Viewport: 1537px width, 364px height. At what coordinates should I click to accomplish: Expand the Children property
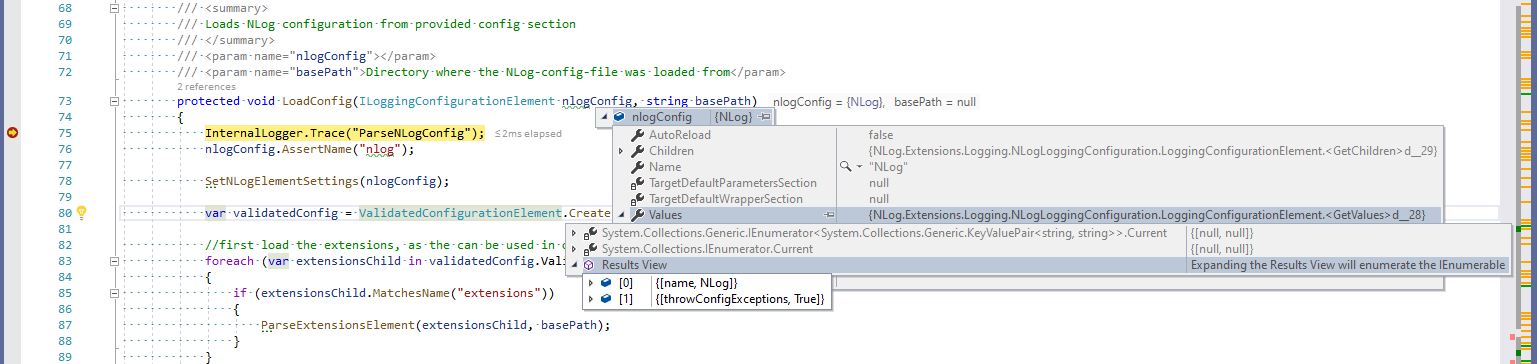tap(621, 151)
